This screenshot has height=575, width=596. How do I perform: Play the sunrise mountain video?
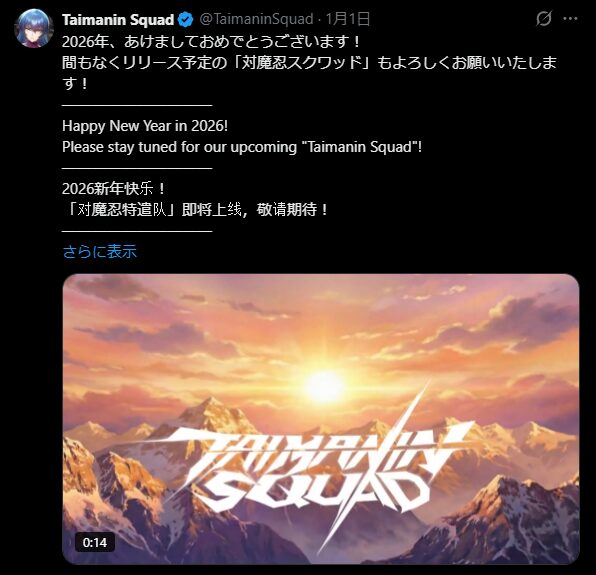[x=320, y=419]
